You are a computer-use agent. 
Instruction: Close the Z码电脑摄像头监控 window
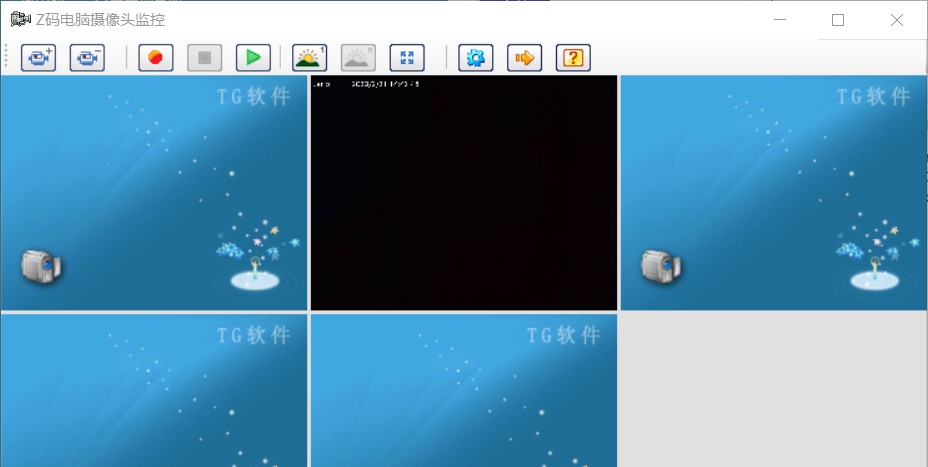pyautogui.click(x=897, y=20)
